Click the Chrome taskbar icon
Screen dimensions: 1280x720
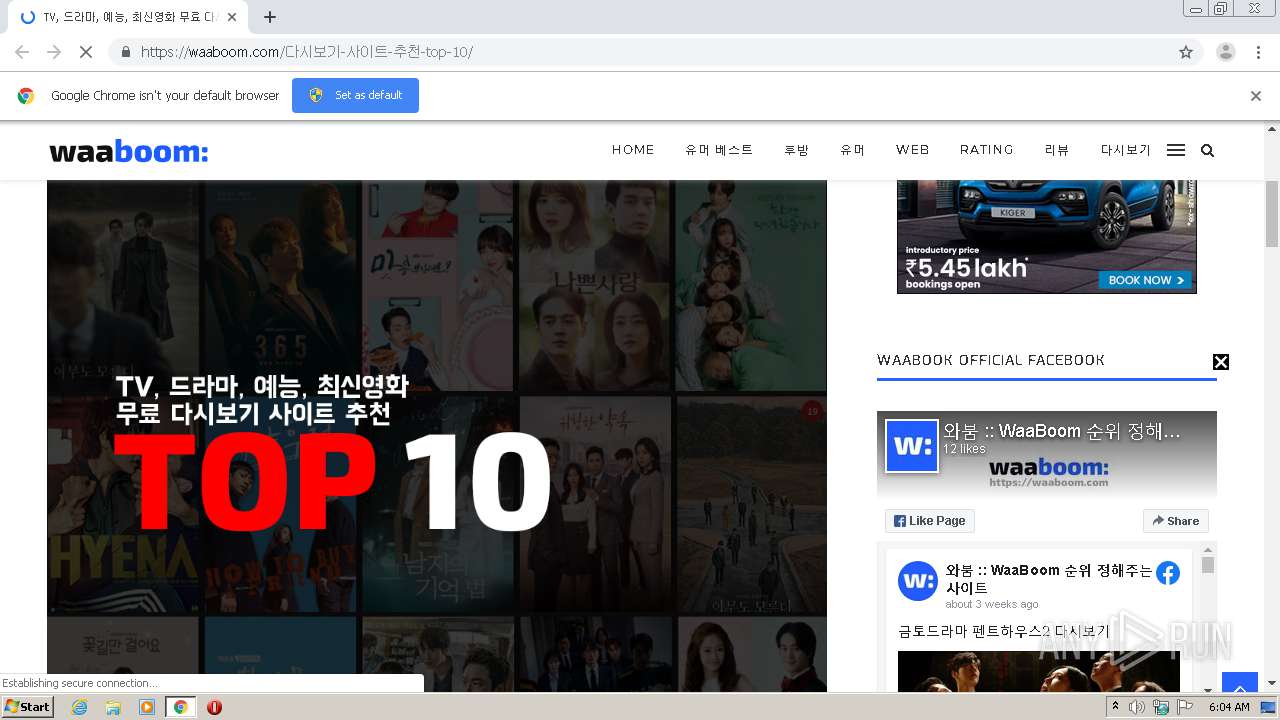tap(180, 707)
